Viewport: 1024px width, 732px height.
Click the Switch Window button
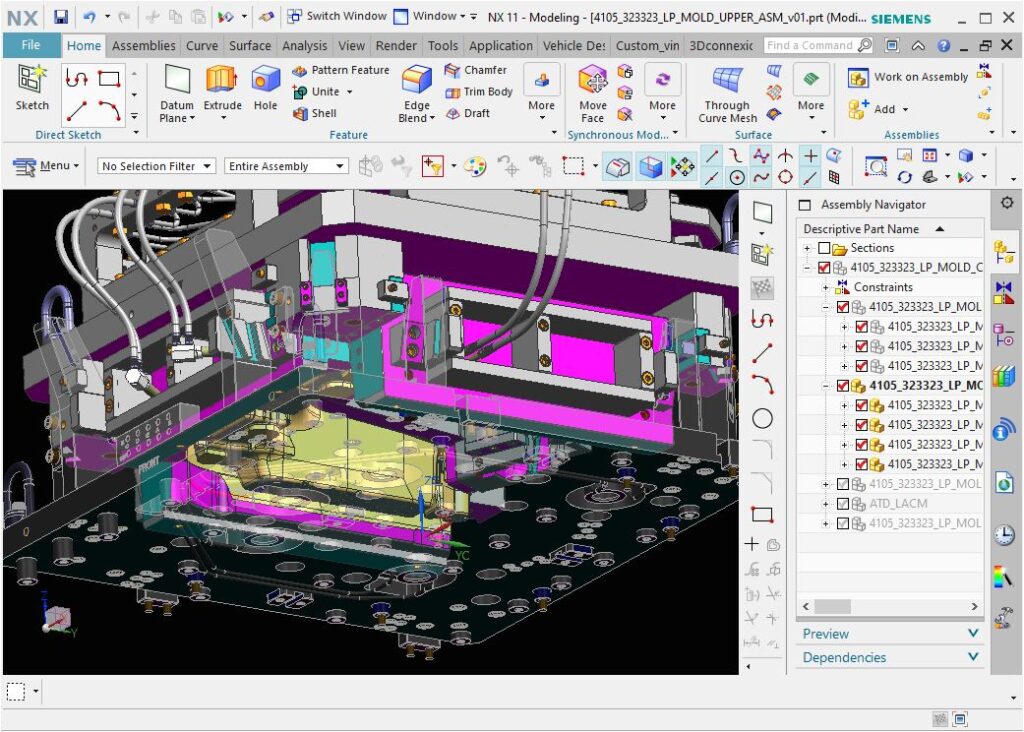point(337,16)
